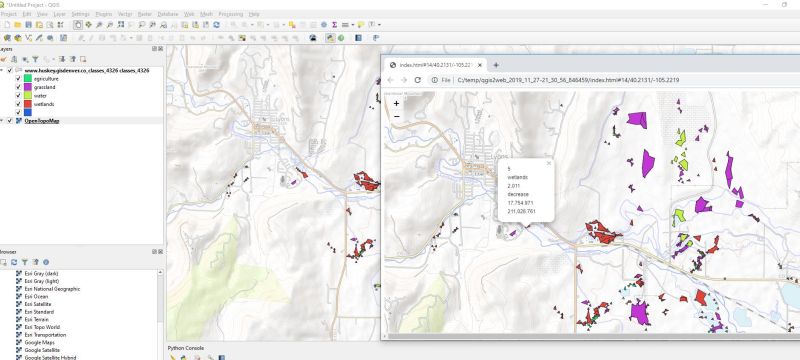
Task: Open statistical summary sigma icon
Action: coord(334,24)
